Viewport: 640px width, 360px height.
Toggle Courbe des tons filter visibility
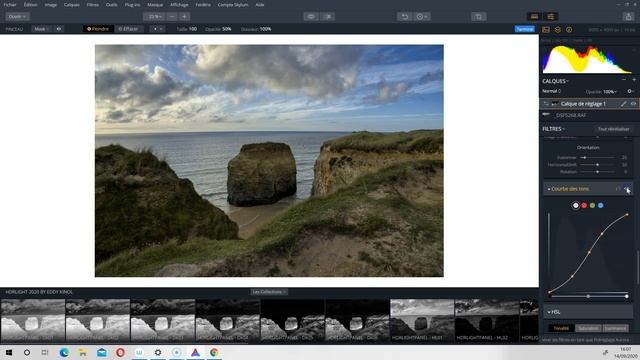[627, 189]
